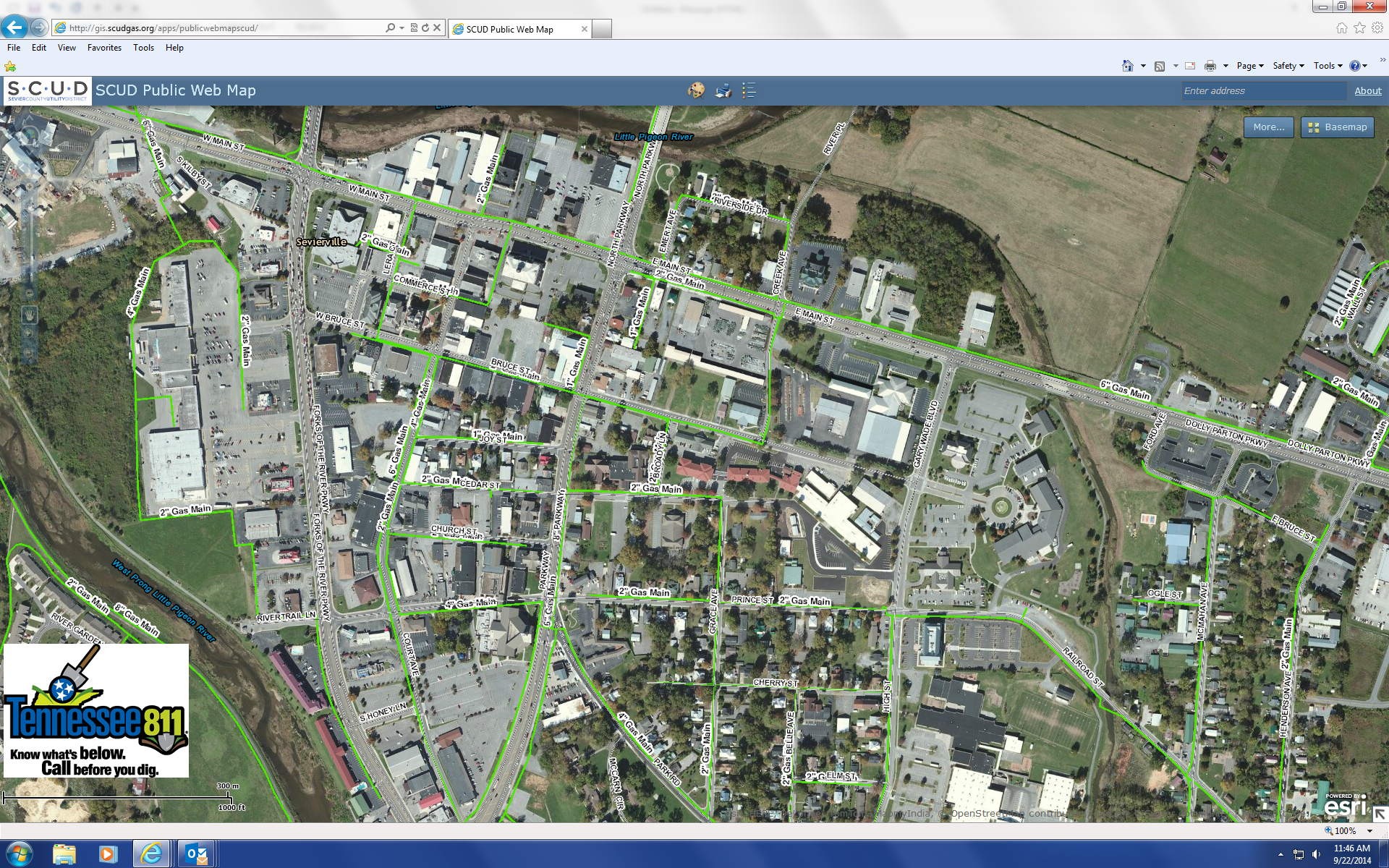Go back with the browser Back arrow
1389x868 pixels.
coord(14,27)
